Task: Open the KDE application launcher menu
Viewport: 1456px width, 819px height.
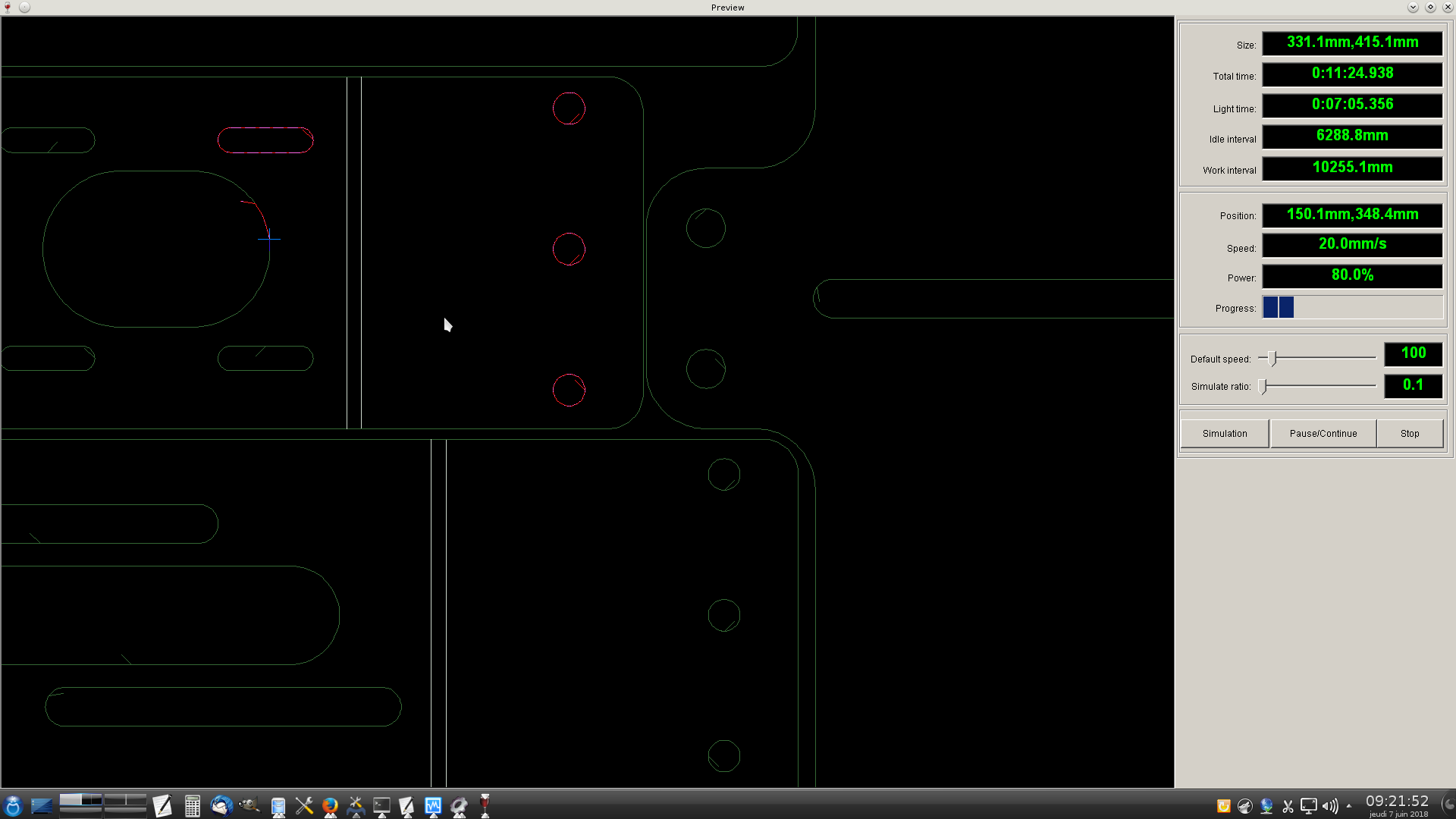Action: (13, 805)
